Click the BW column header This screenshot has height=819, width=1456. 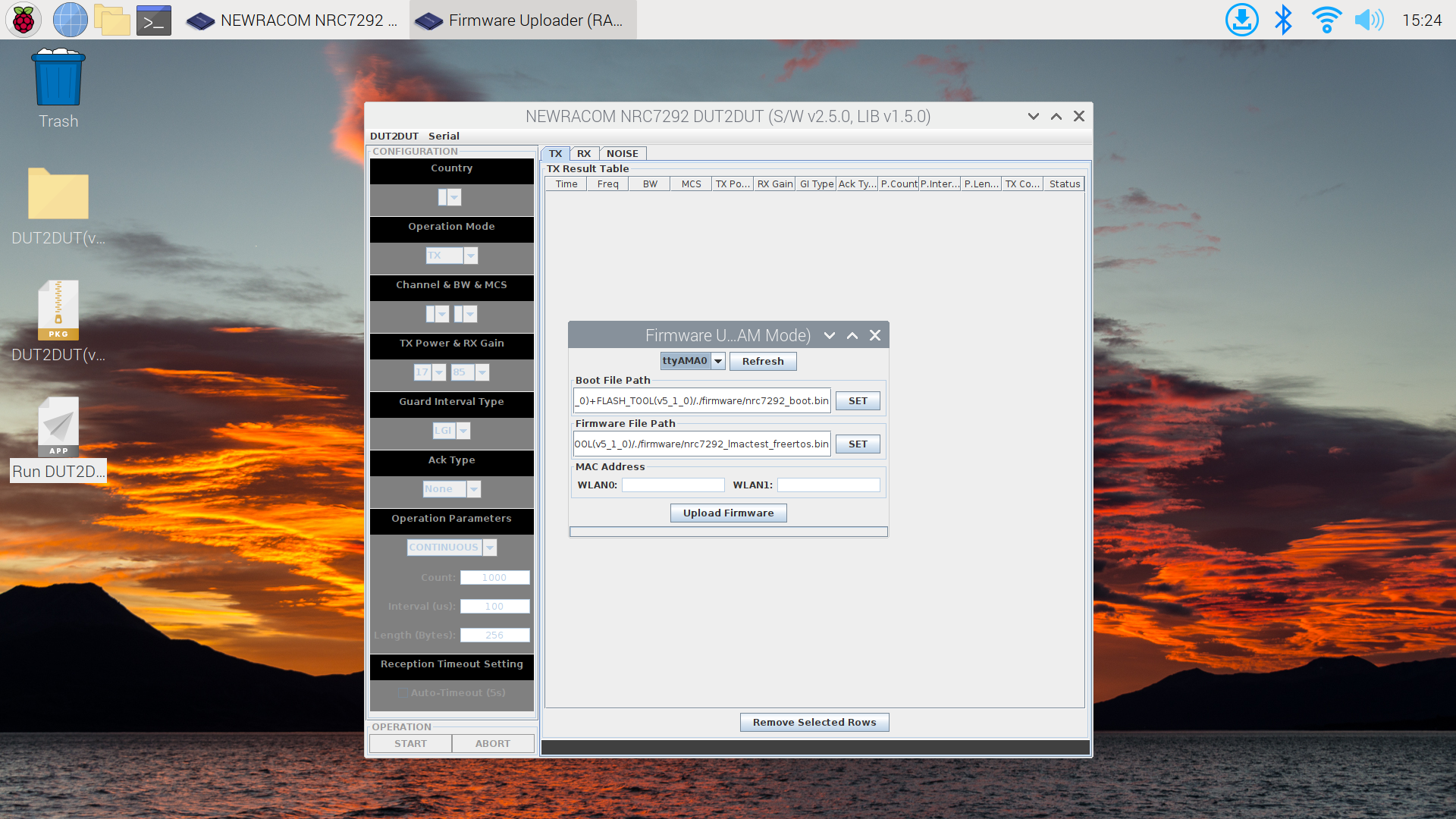(650, 184)
